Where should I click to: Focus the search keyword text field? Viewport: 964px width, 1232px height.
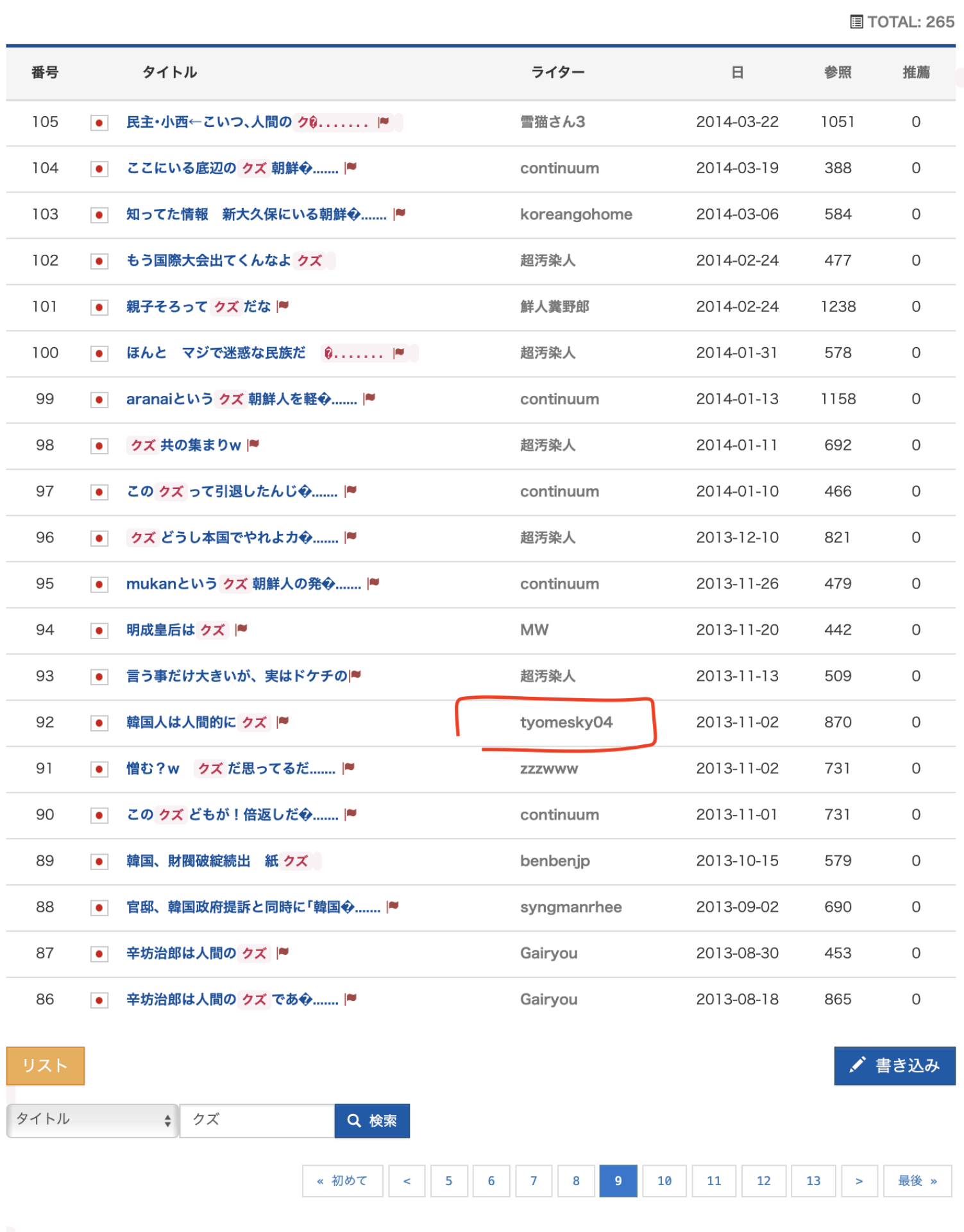[257, 1120]
